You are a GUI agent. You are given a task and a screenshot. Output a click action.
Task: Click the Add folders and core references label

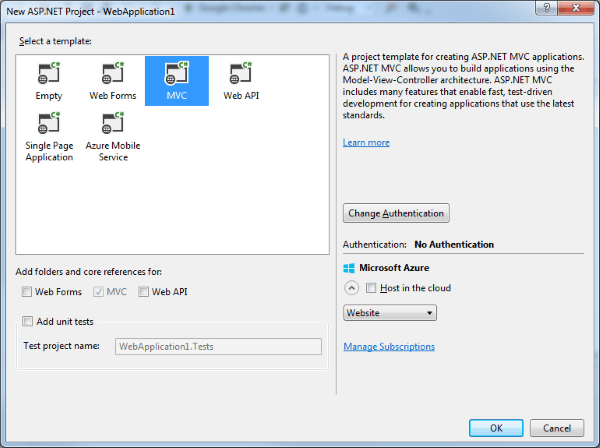[x=88, y=272]
